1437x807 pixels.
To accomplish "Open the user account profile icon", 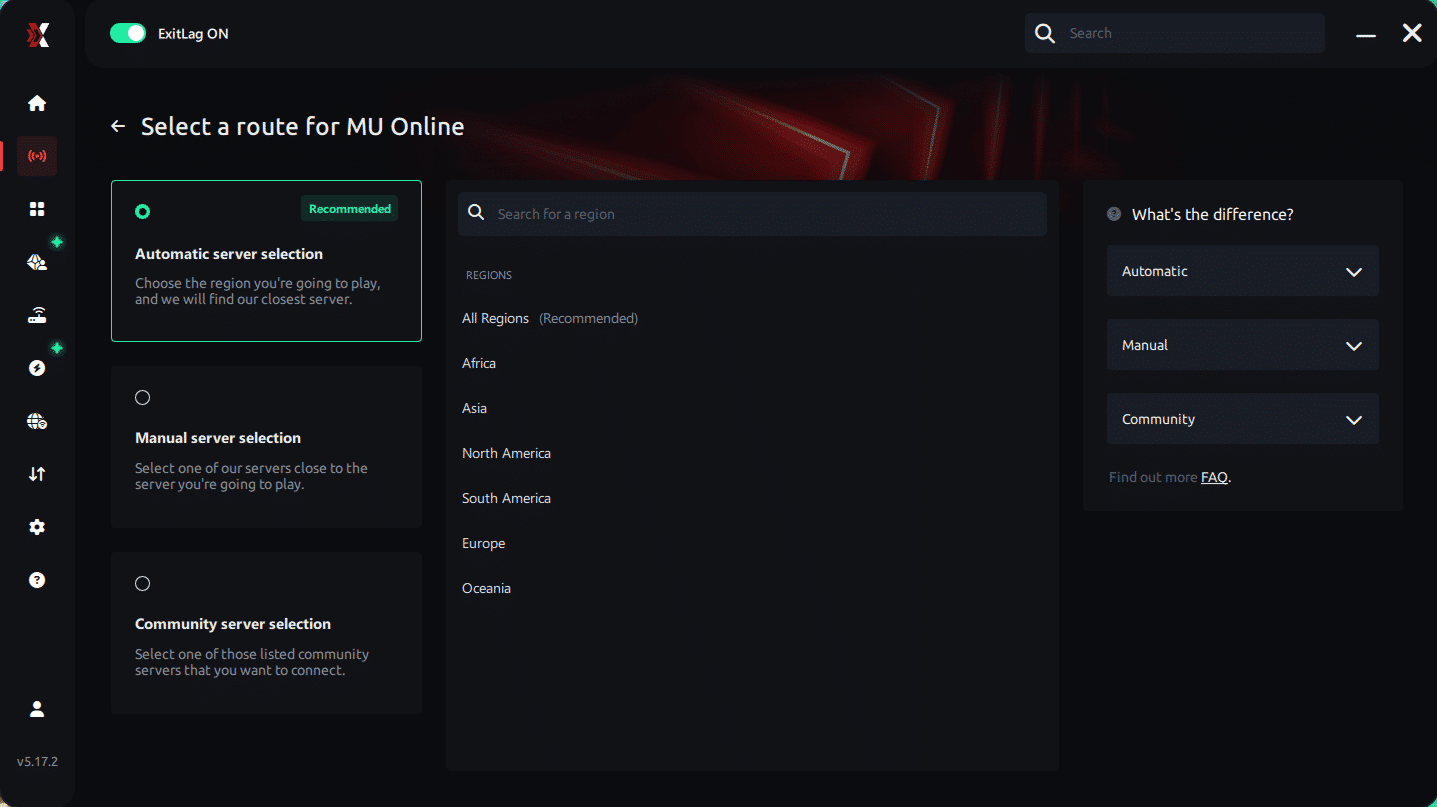I will (x=37, y=709).
